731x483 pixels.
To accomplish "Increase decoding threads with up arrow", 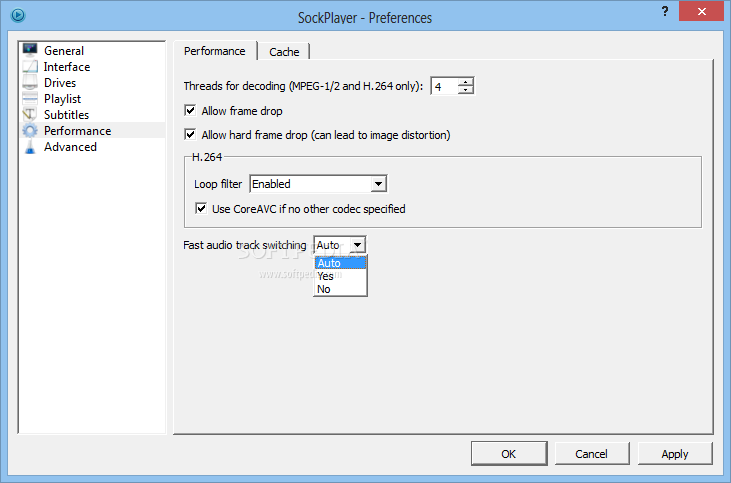I will [465, 82].
